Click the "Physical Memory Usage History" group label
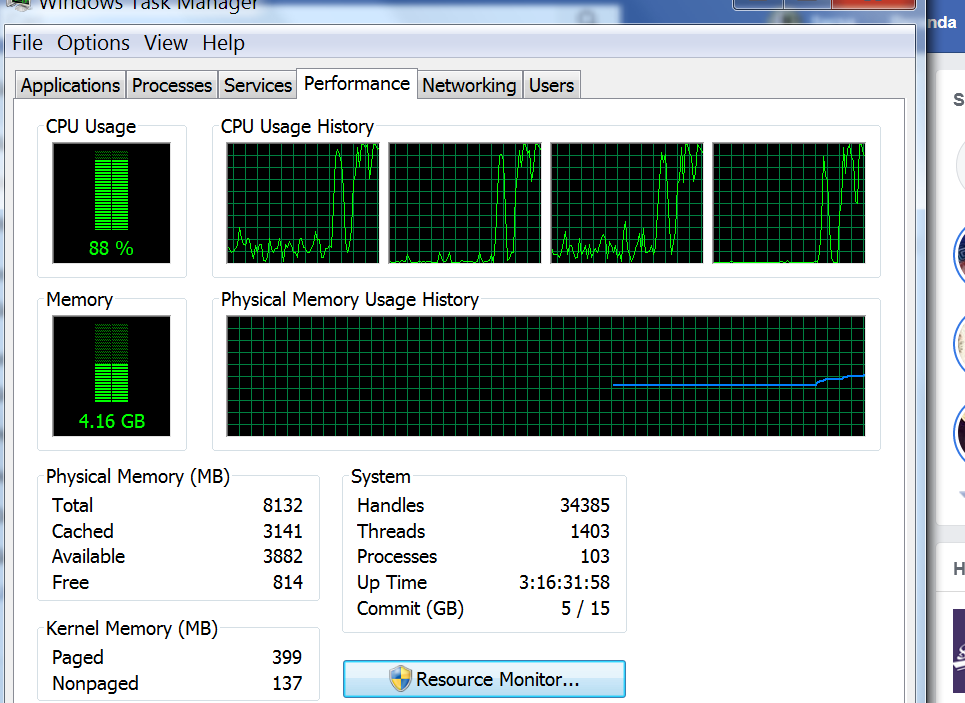 coord(350,300)
